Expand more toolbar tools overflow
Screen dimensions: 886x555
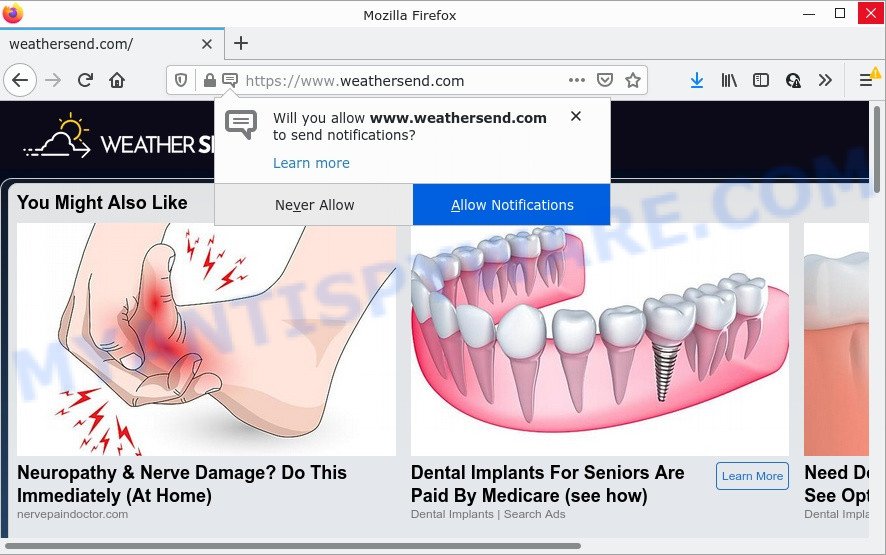(x=825, y=80)
